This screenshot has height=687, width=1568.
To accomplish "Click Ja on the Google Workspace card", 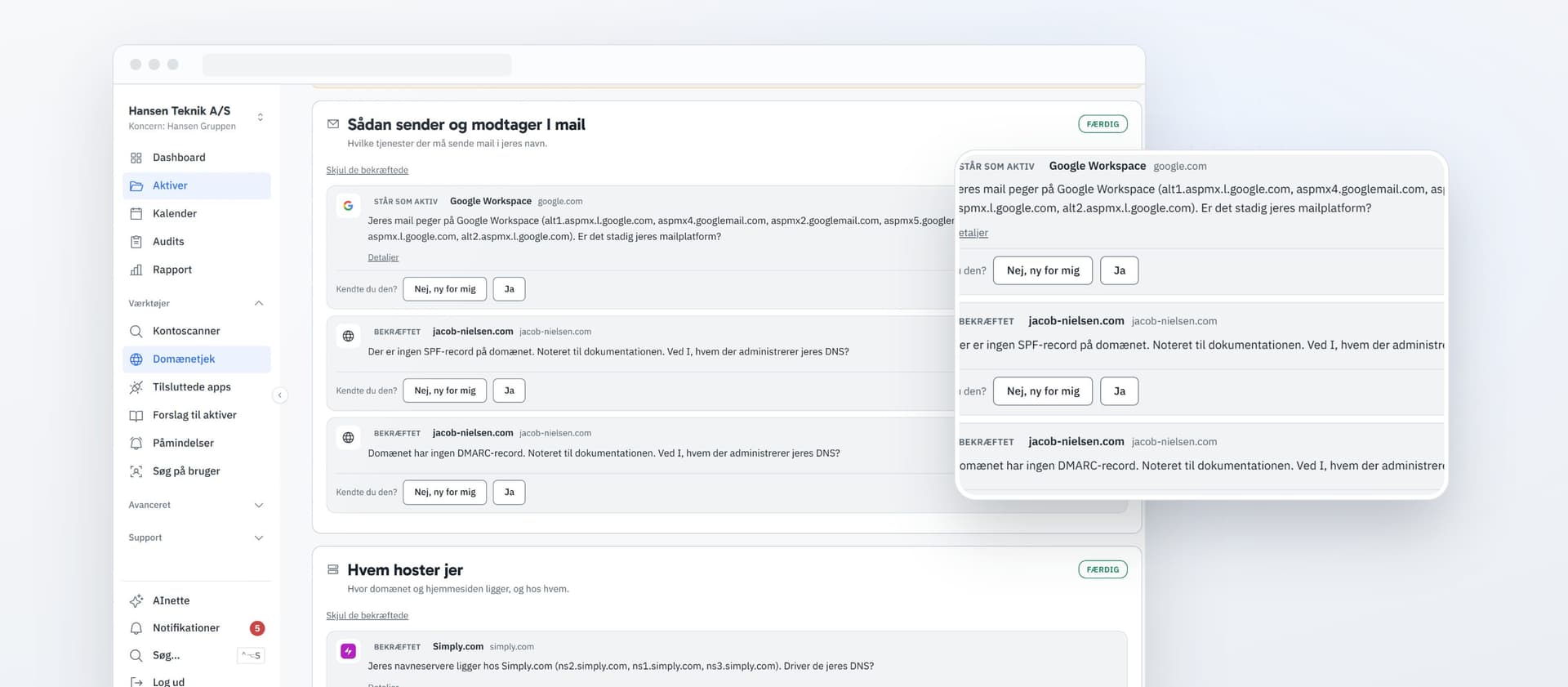I will [x=509, y=289].
